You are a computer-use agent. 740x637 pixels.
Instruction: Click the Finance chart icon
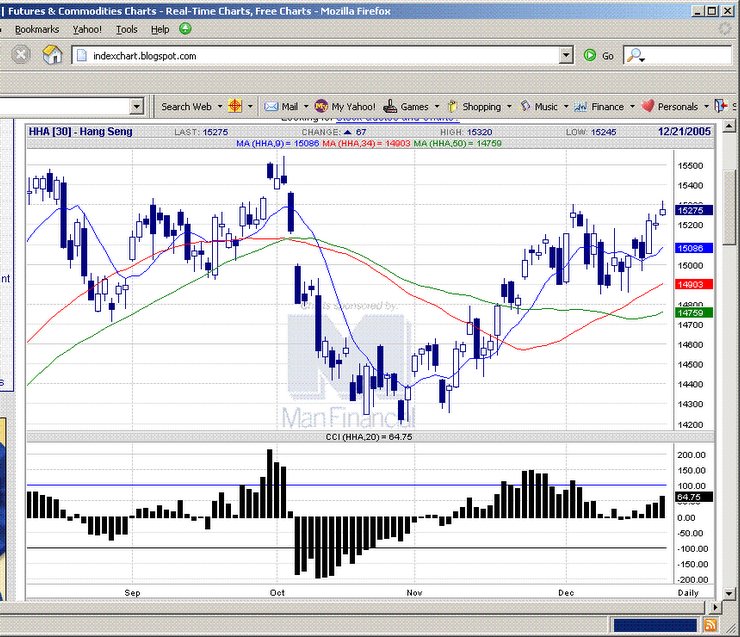click(580, 107)
